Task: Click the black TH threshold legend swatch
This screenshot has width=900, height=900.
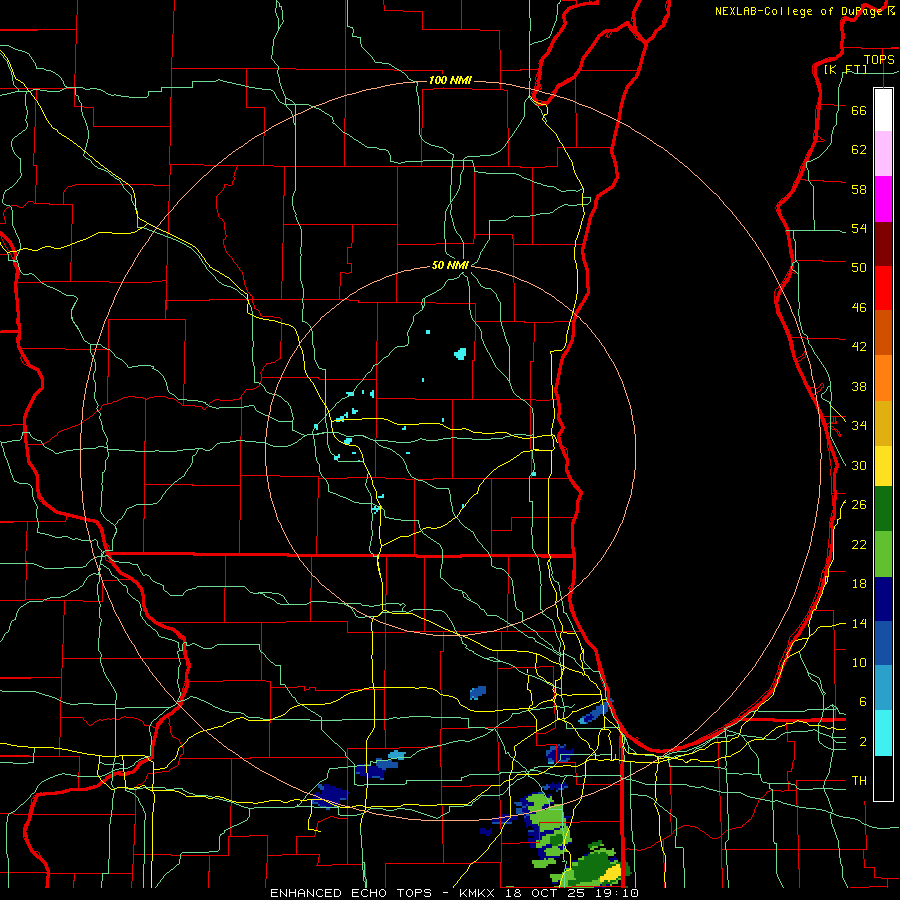Action: tap(883, 778)
